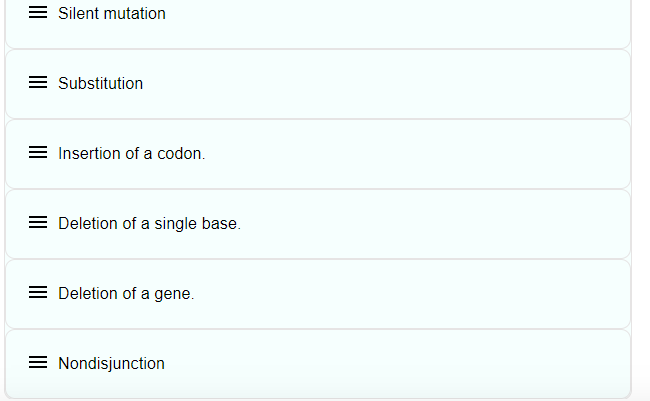The height and width of the screenshot is (401, 650).
Task: Click blank area of the Nondisjunction card
Action: (450, 364)
